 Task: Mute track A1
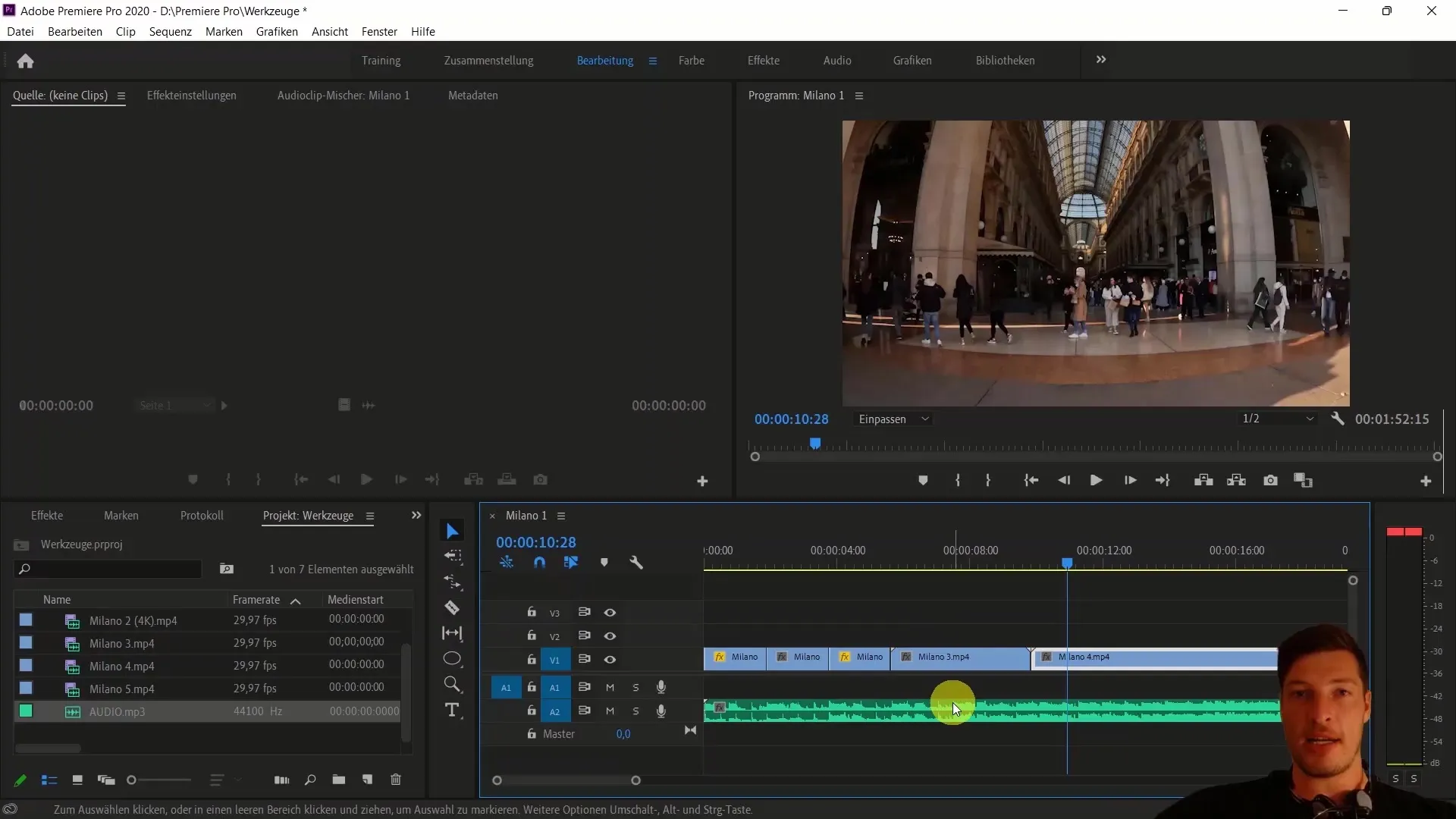pyautogui.click(x=610, y=688)
